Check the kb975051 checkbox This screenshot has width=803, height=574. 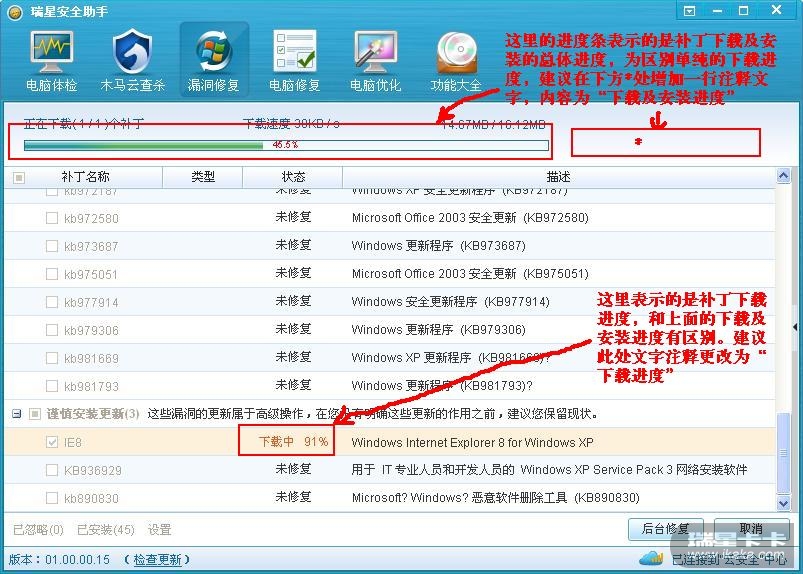(x=52, y=274)
